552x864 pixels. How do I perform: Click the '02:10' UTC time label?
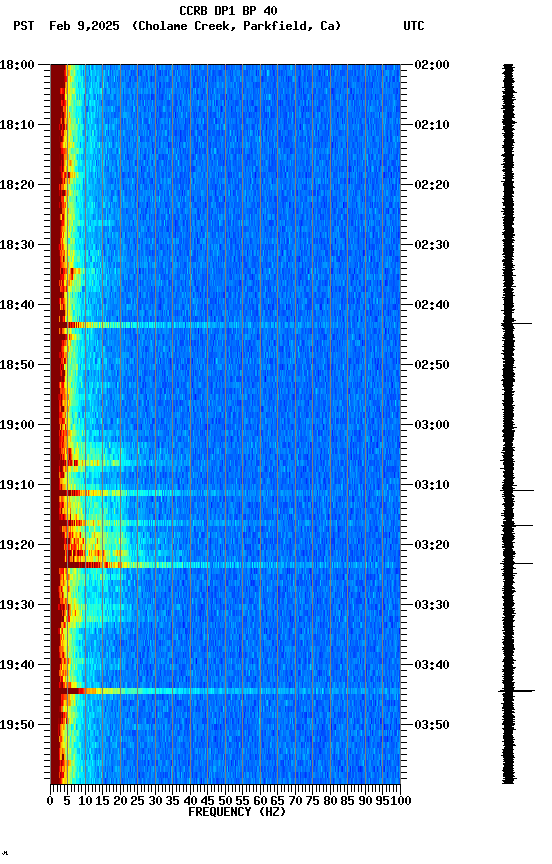pyautogui.click(x=432, y=125)
